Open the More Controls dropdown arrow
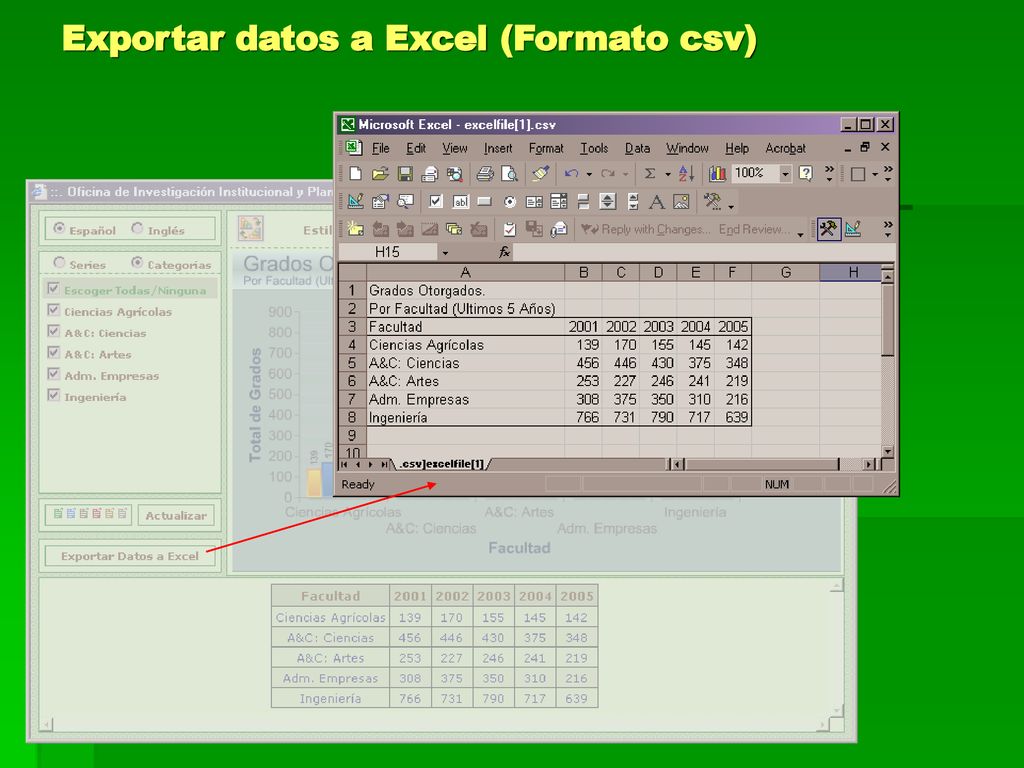 point(731,206)
